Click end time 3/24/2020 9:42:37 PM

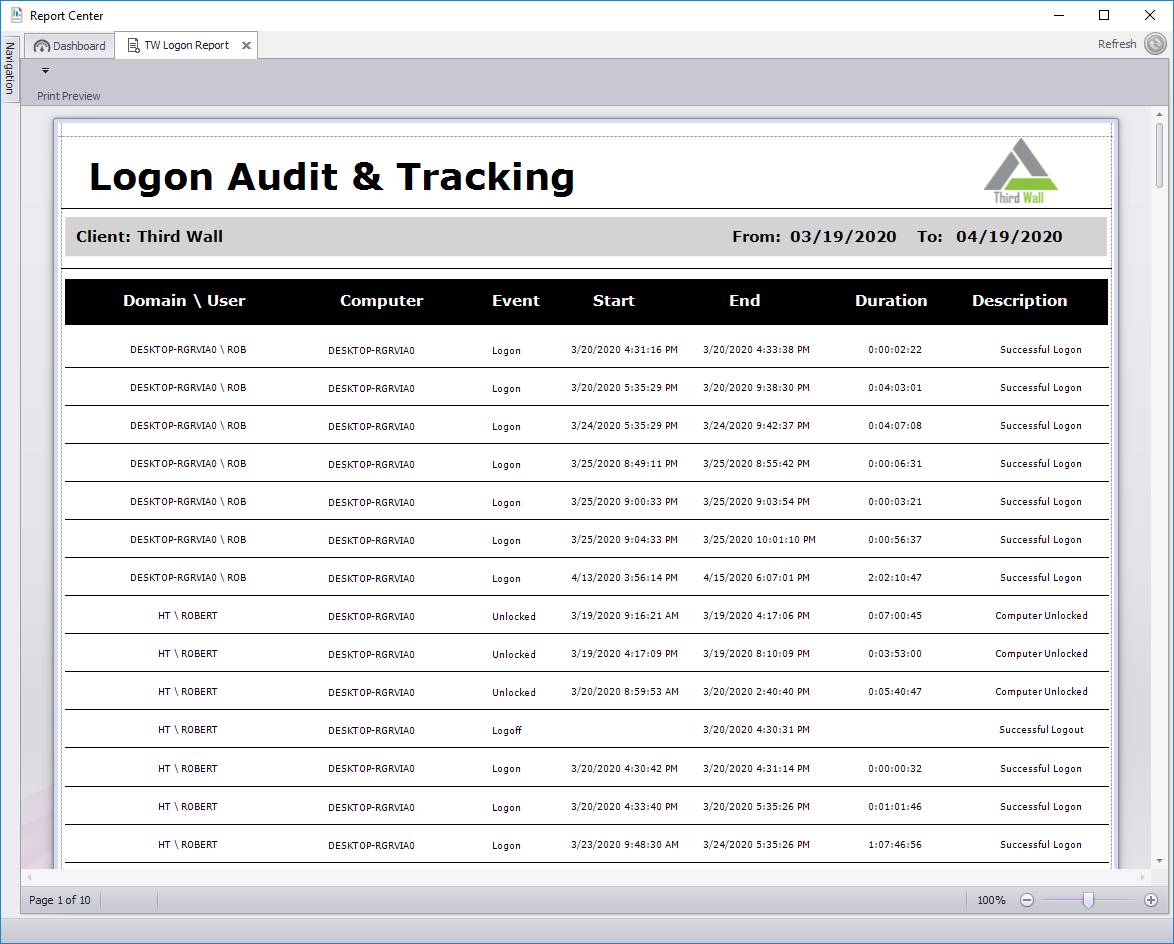(x=756, y=426)
